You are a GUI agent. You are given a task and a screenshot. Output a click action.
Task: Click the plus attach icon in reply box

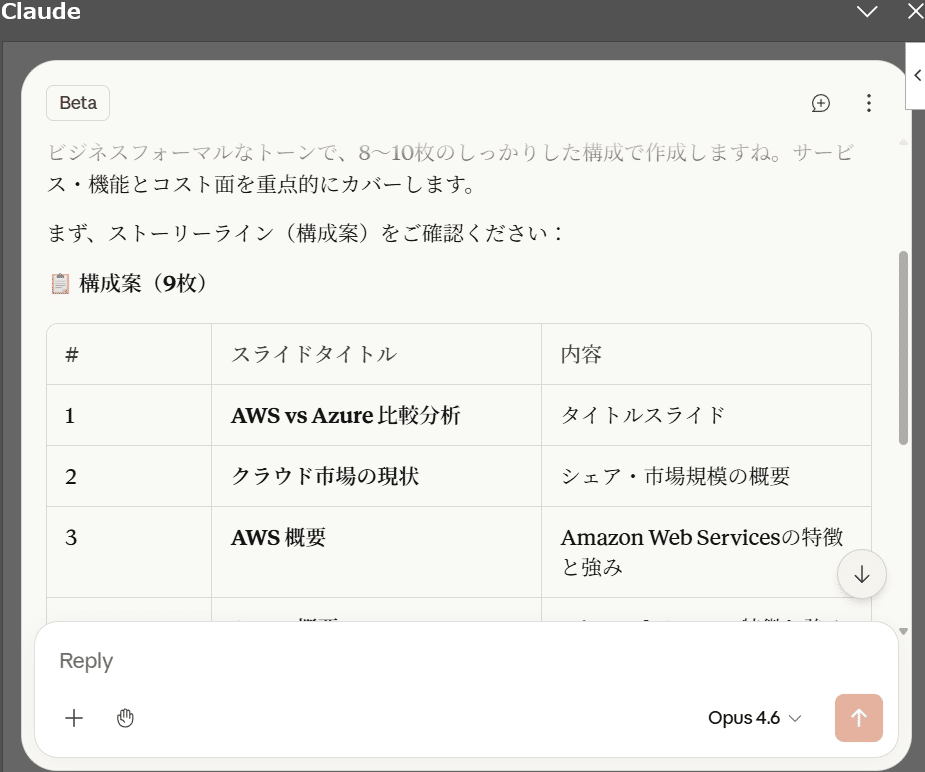click(74, 718)
